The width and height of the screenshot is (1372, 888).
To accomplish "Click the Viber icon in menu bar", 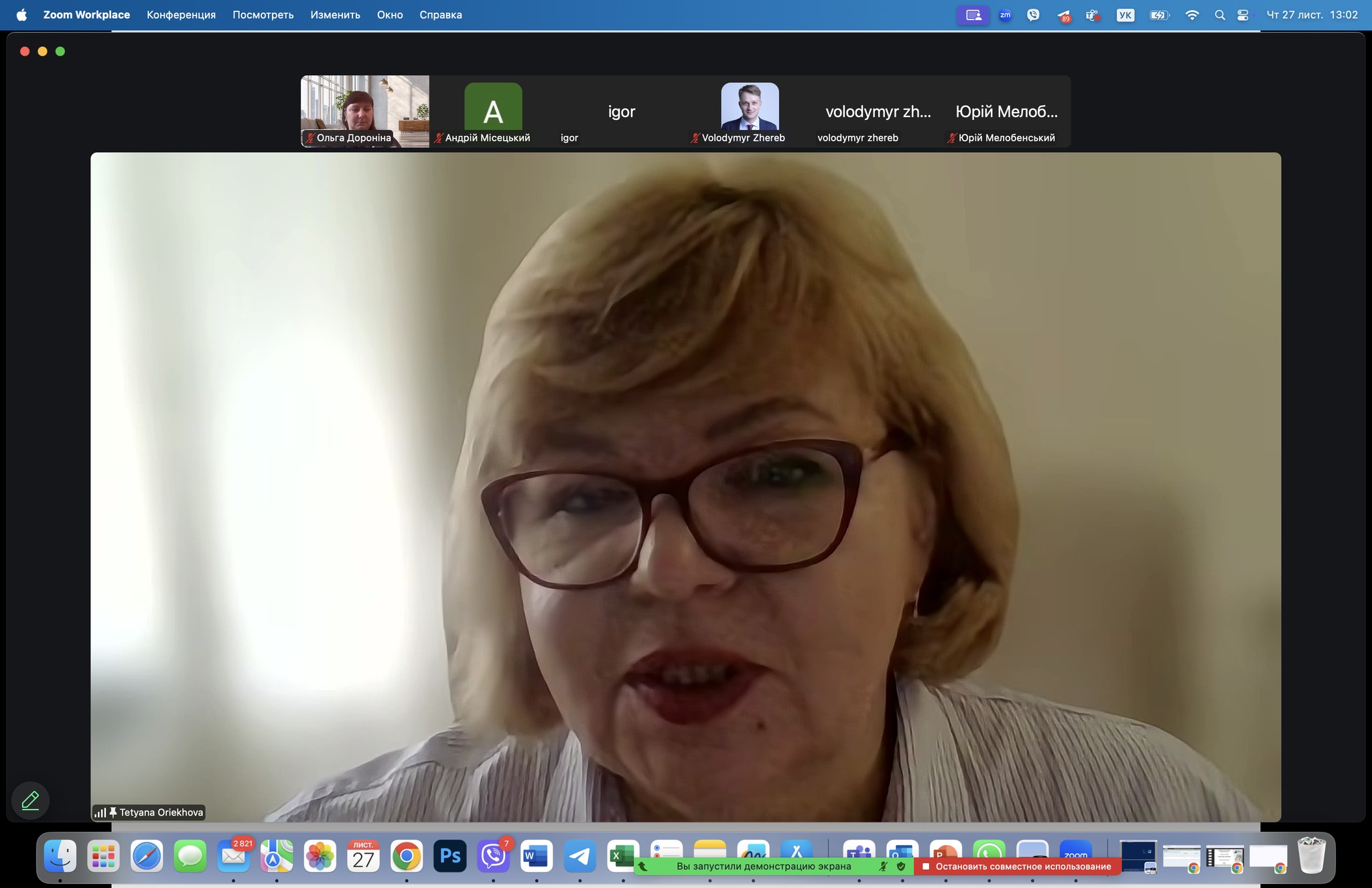I will (1033, 15).
